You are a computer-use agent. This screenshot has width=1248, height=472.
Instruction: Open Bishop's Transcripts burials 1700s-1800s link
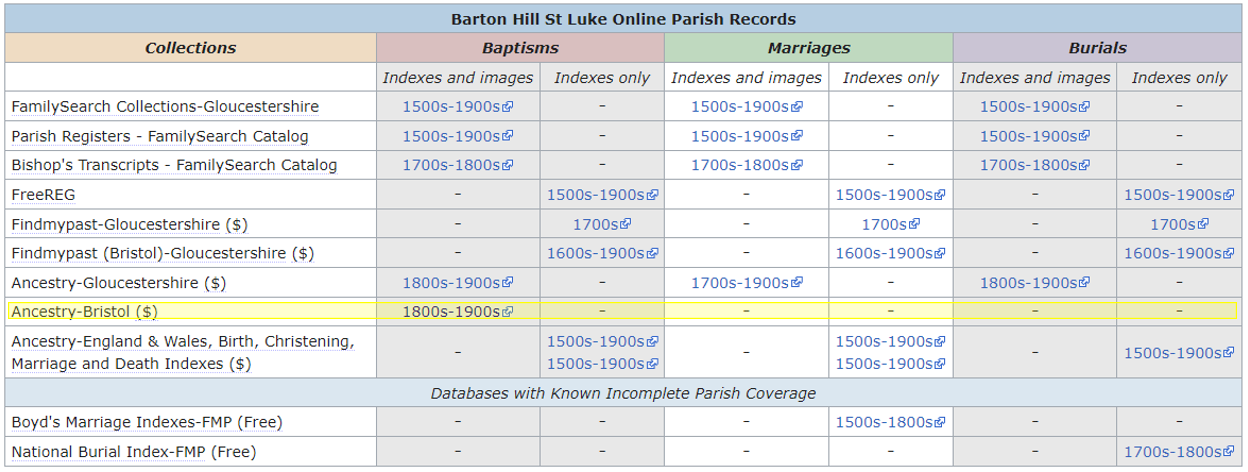1035,165
